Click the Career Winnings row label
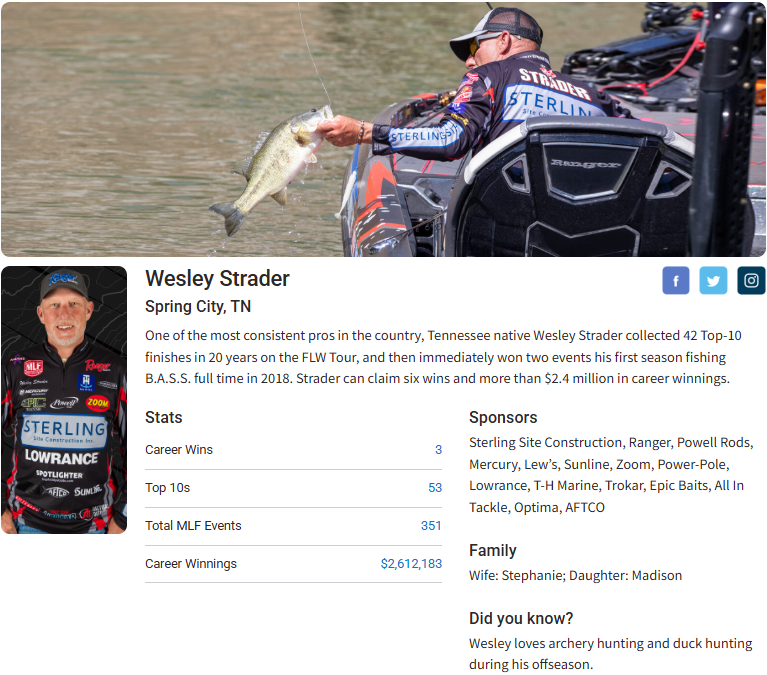 [x=191, y=563]
